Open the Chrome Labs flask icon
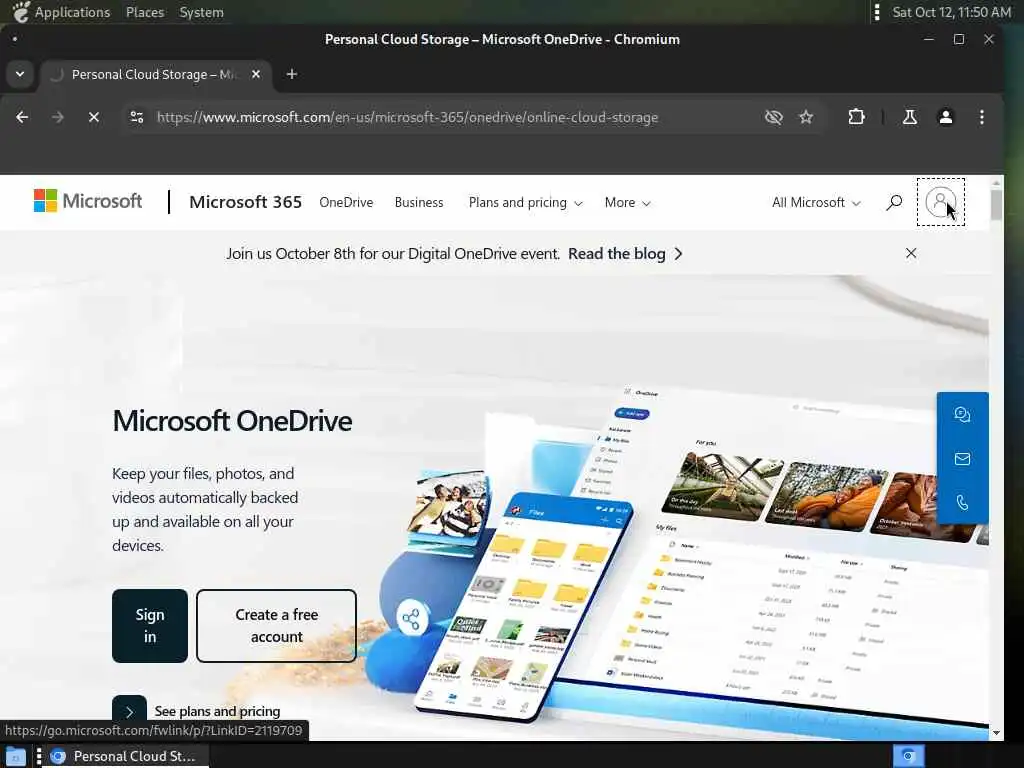Viewport: 1024px width, 768px height. [909, 117]
